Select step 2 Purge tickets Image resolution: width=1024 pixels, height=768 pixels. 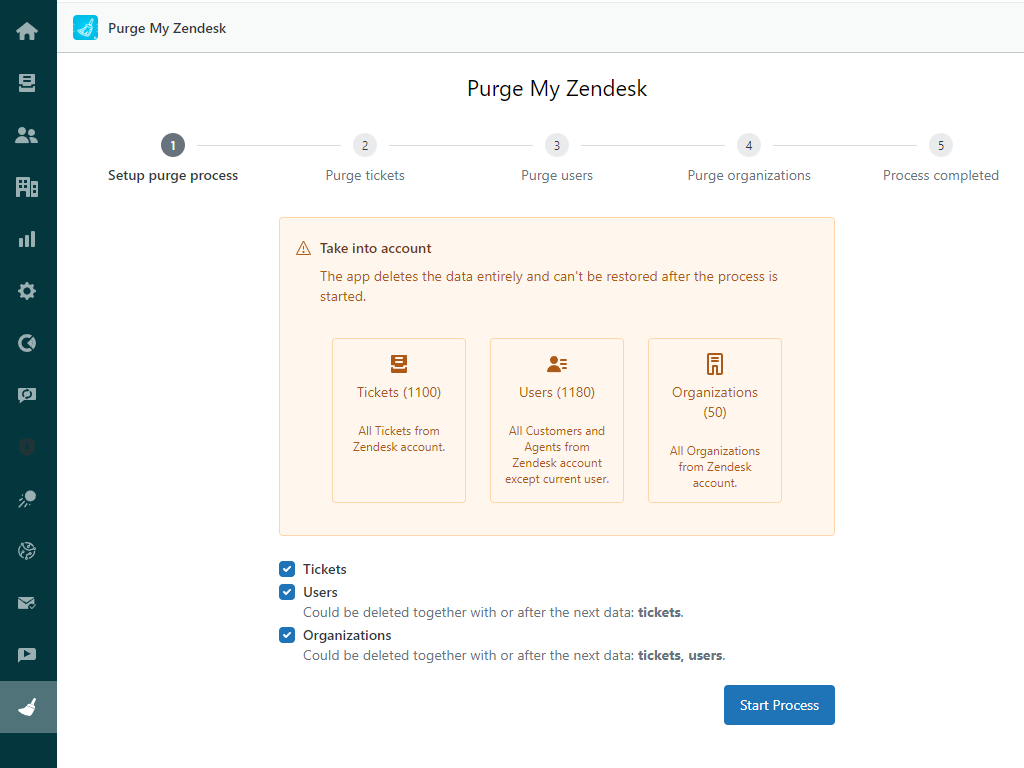tap(365, 145)
